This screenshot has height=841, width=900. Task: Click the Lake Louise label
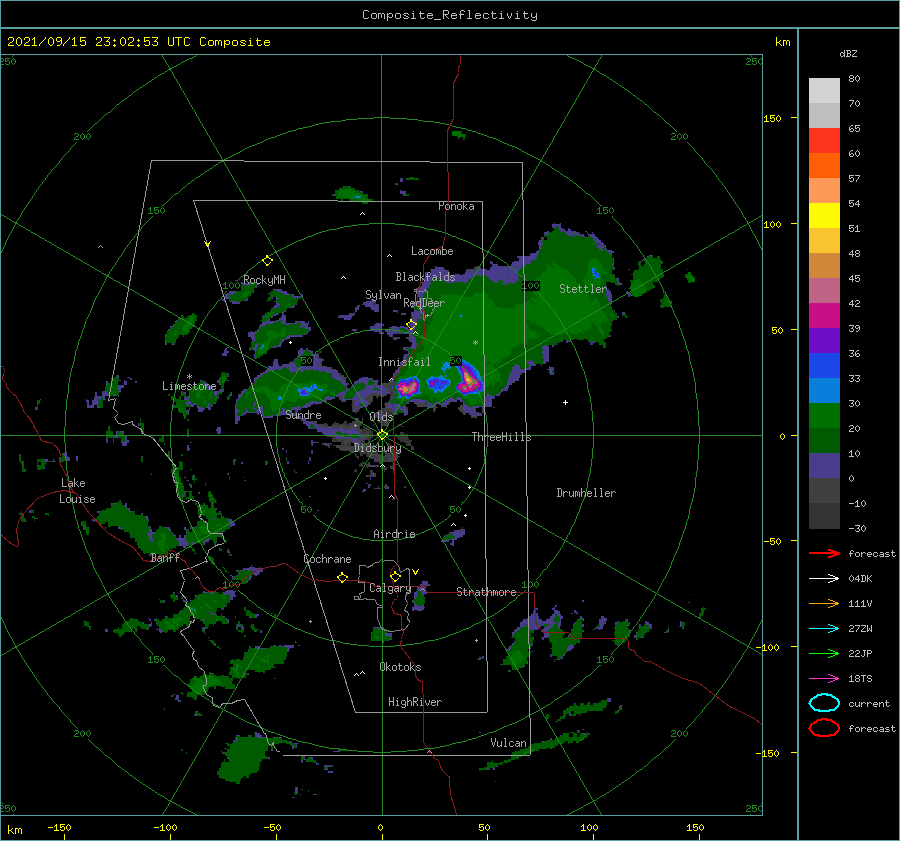pos(78,491)
